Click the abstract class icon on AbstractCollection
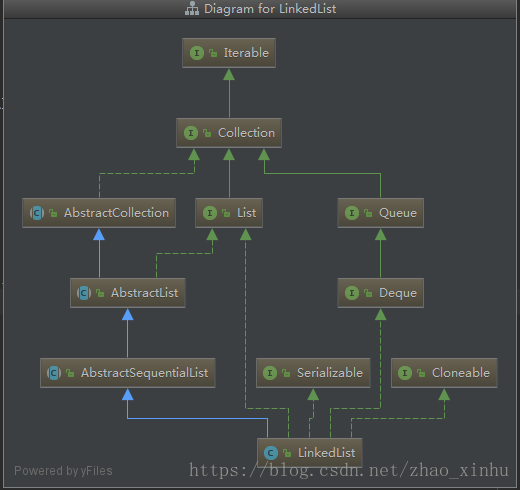 click(37, 213)
